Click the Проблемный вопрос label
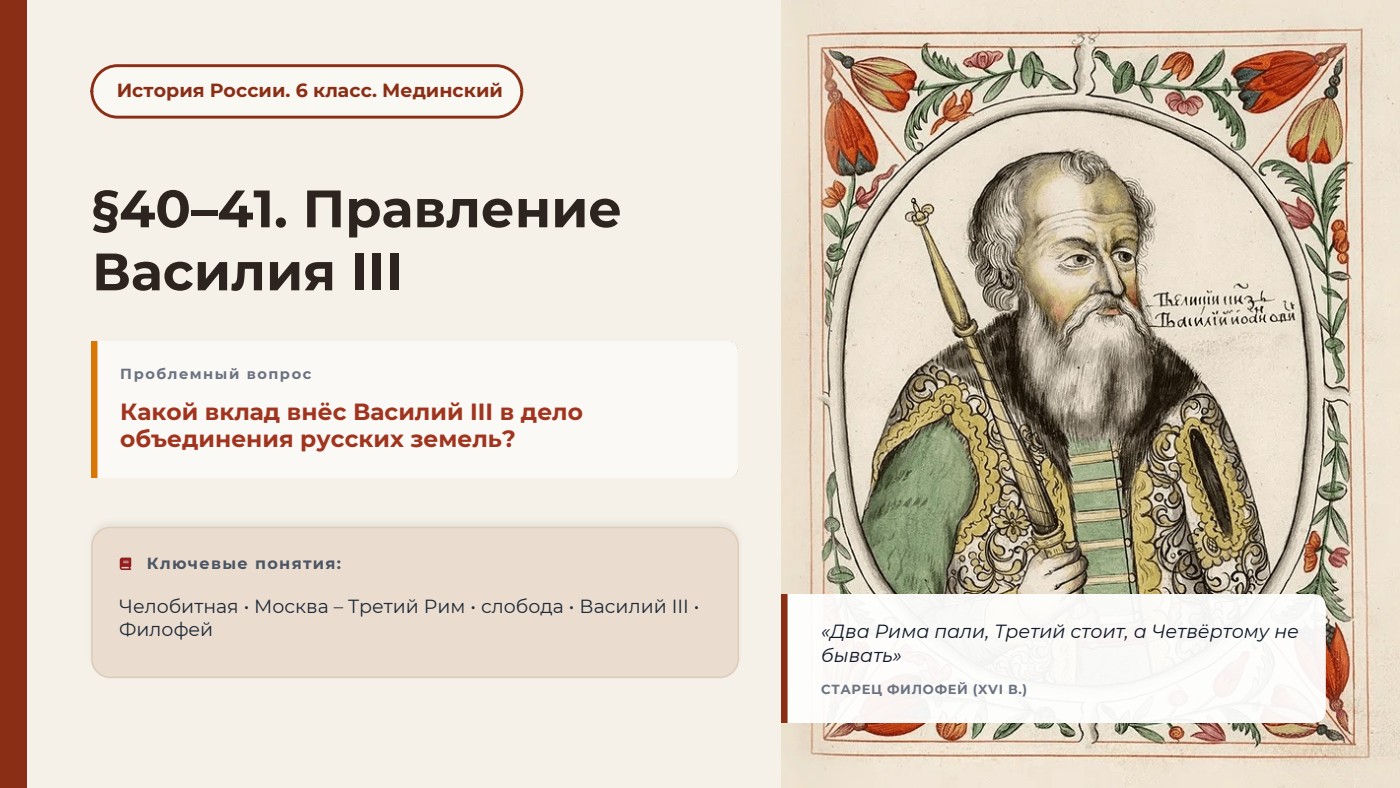Screen dimensions: 1400x788 coord(216,374)
